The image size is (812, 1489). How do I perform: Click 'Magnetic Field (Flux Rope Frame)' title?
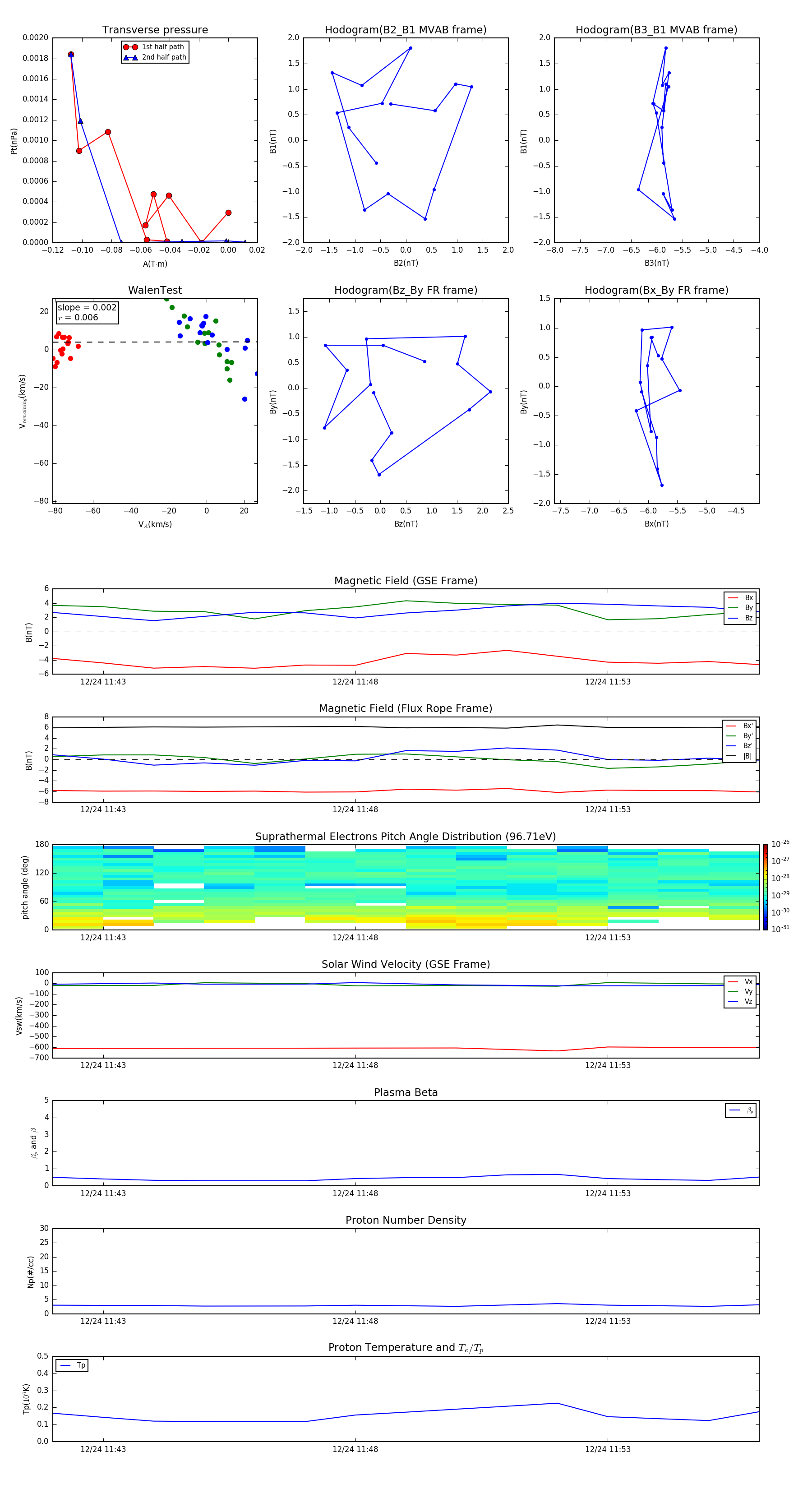406,709
